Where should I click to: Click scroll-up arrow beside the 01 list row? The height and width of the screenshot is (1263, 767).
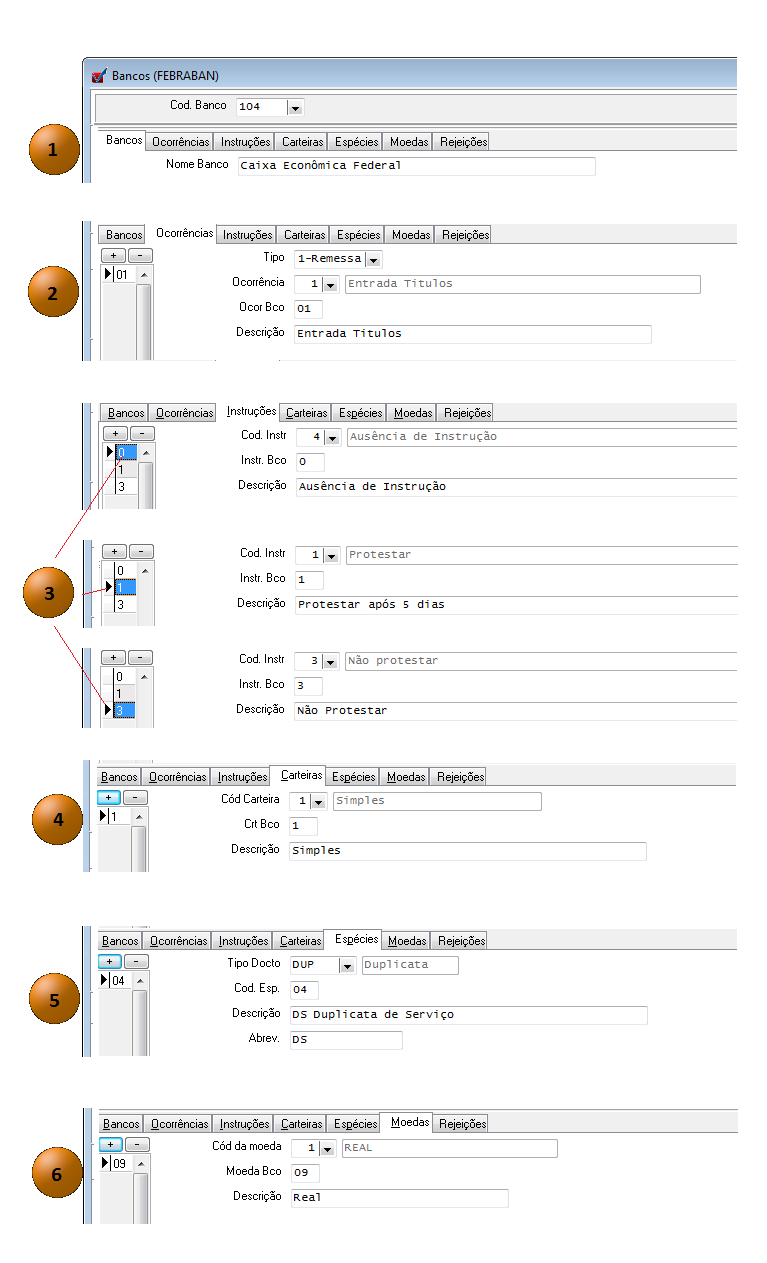point(143,275)
